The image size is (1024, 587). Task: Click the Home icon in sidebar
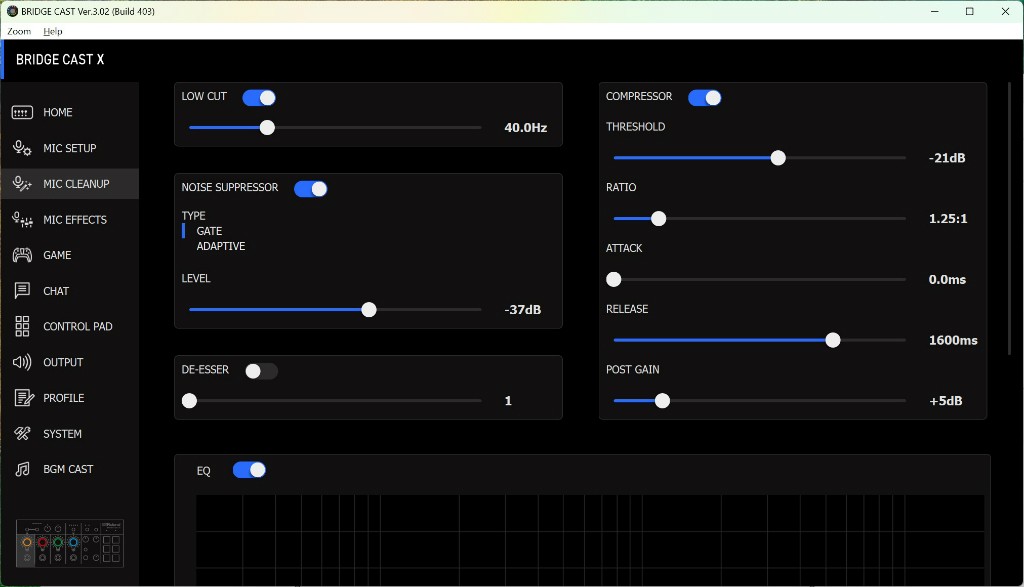(22, 113)
